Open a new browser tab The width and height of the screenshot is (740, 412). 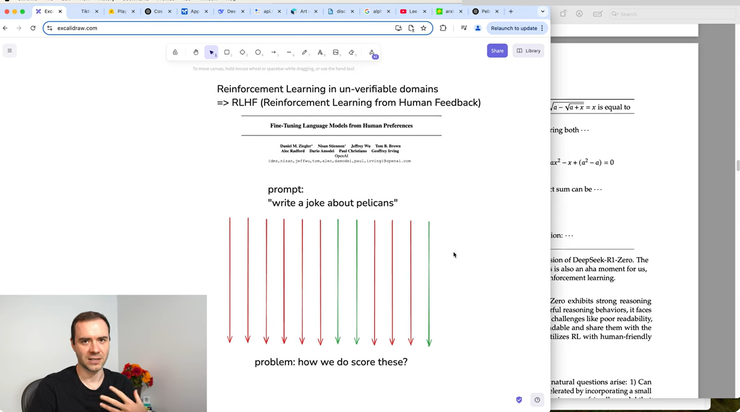pos(511,12)
